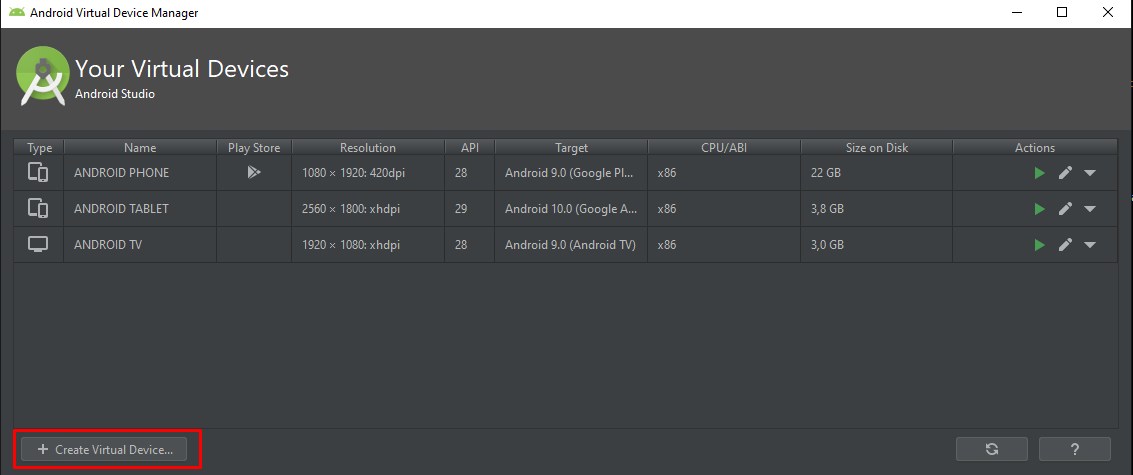This screenshot has width=1133, height=475.
Task: Expand more actions dropdown for ANDROID TABLET
Action: click(1090, 209)
